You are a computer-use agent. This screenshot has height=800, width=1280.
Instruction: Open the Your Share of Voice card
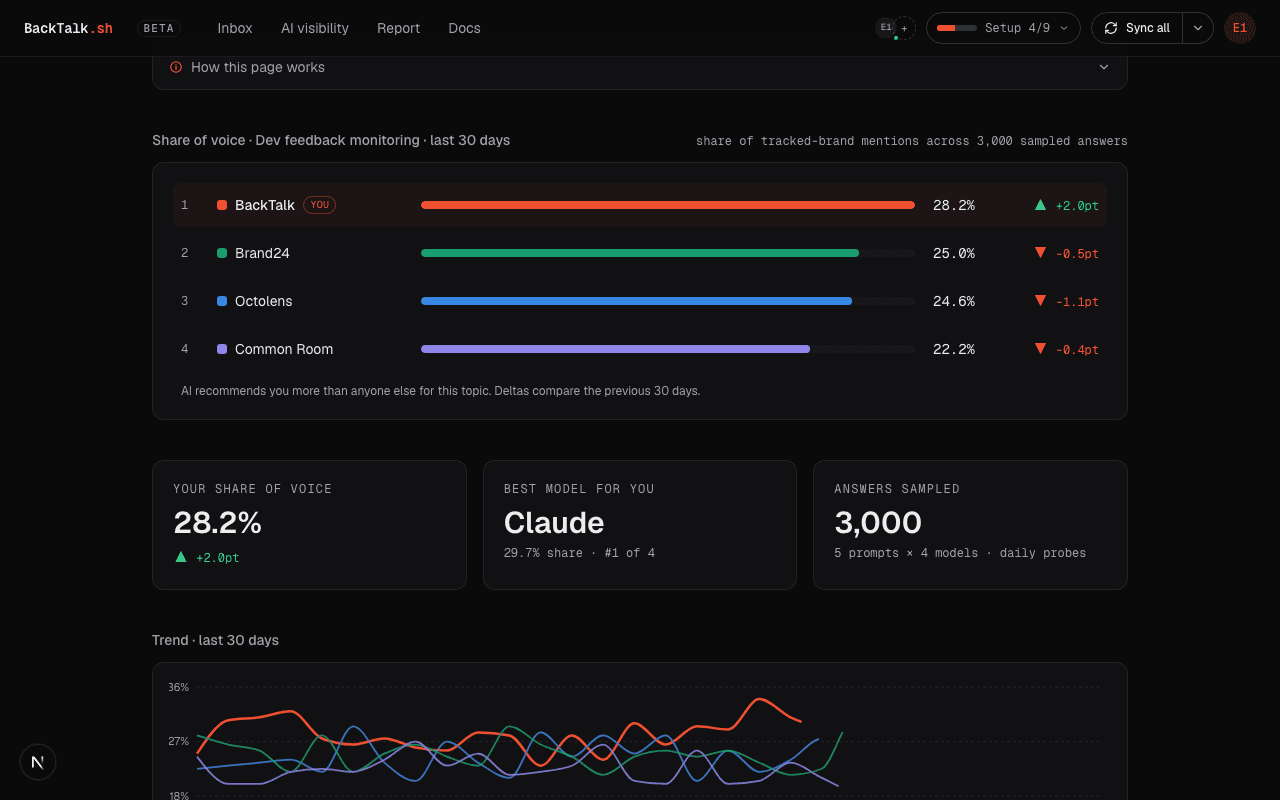[x=309, y=525]
